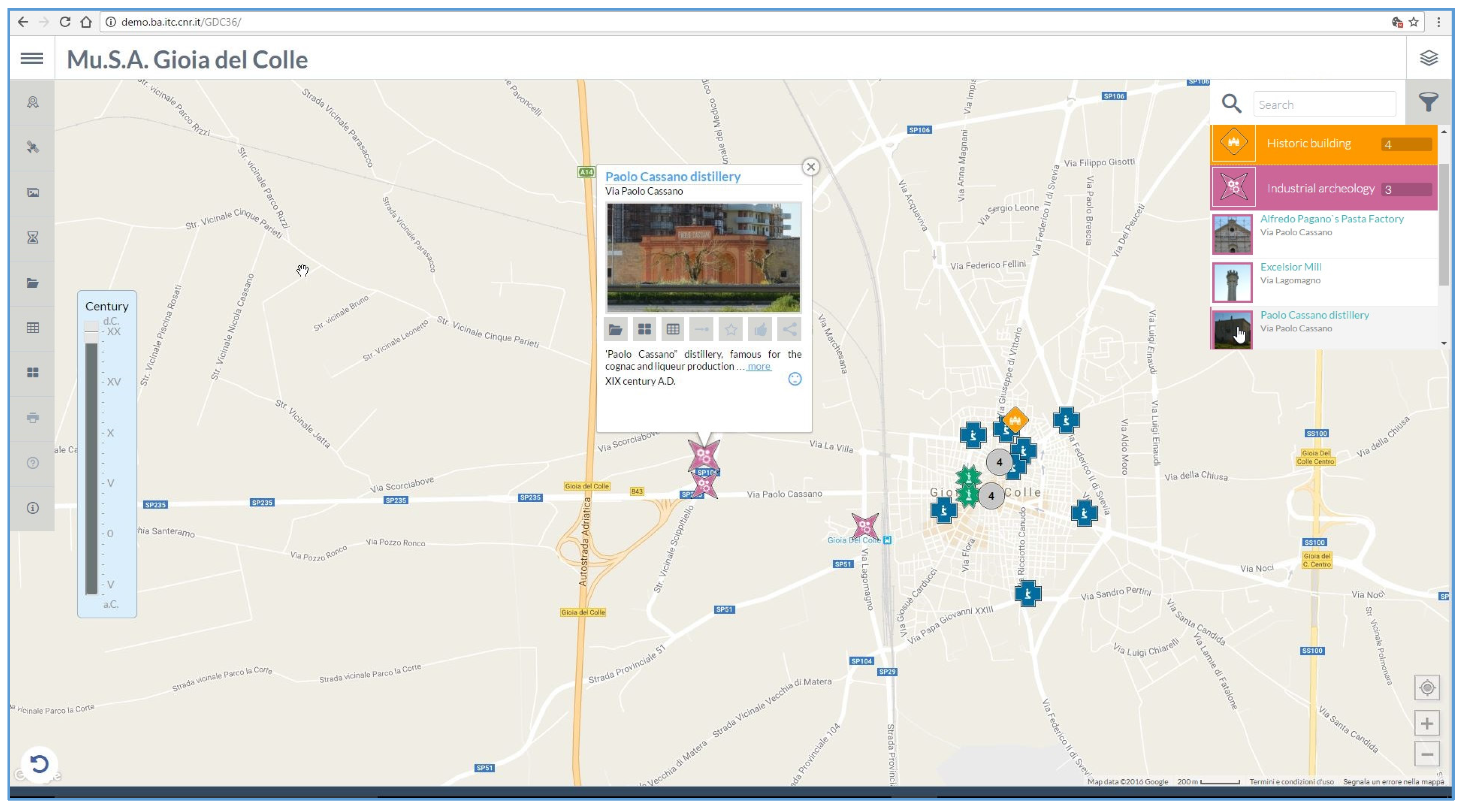
Task: Reset view with circular arrow button
Action: click(39, 764)
